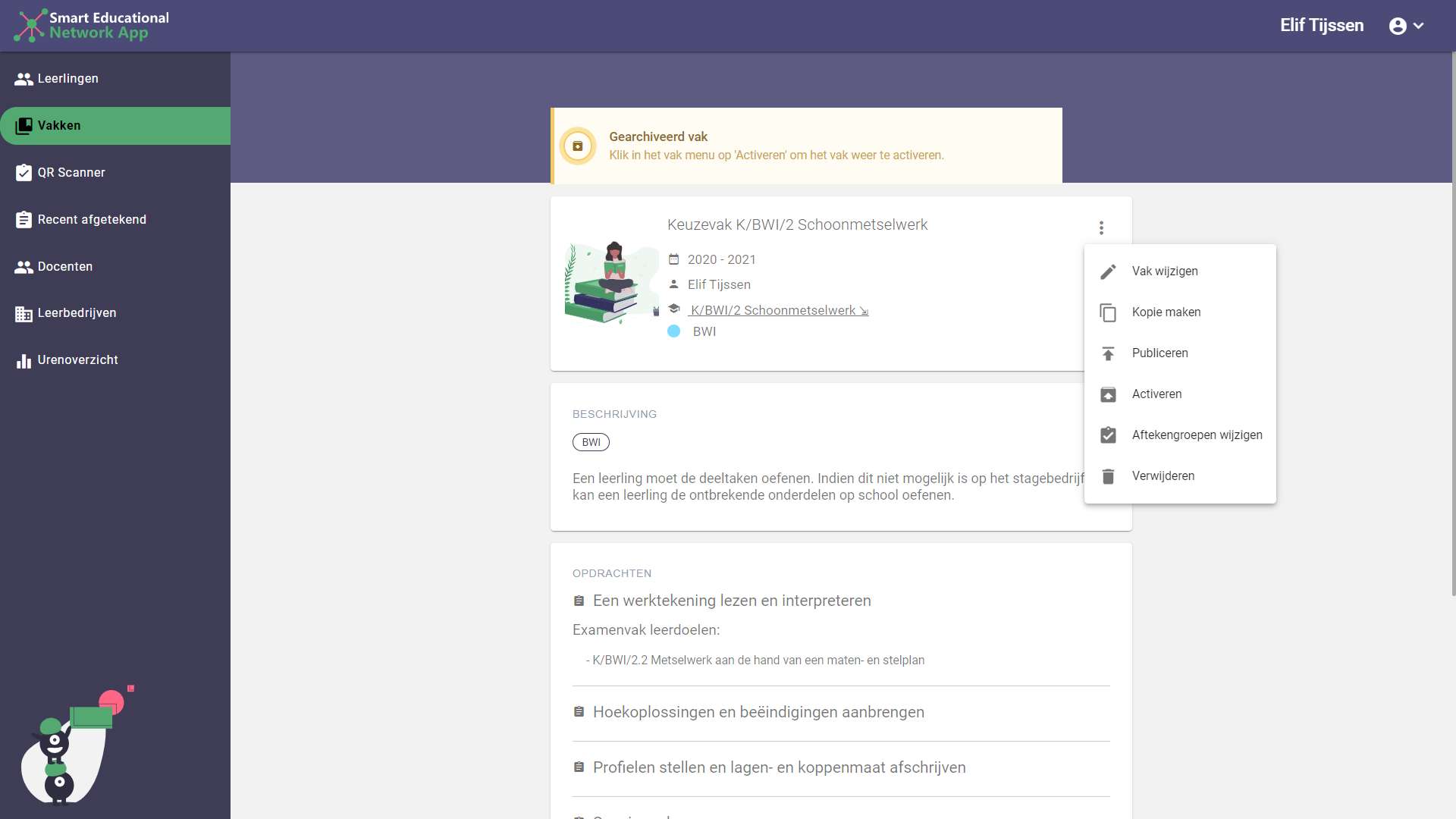1456x819 pixels.
Task: Click the course title Keuzevak K/BWI/2 Schoonmetselwerk
Action: tap(797, 225)
